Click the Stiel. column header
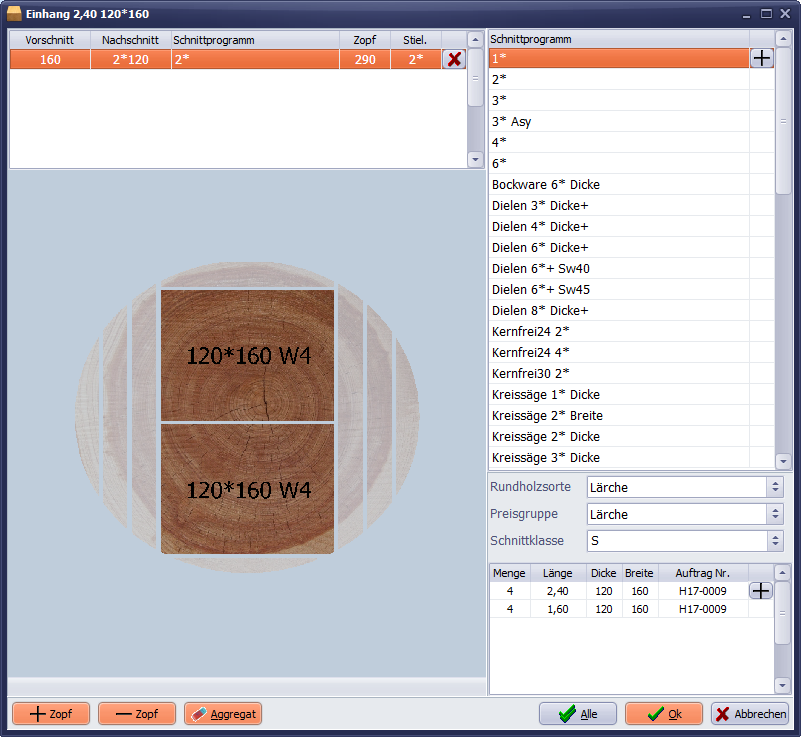This screenshot has width=801, height=737. (x=415, y=40)
